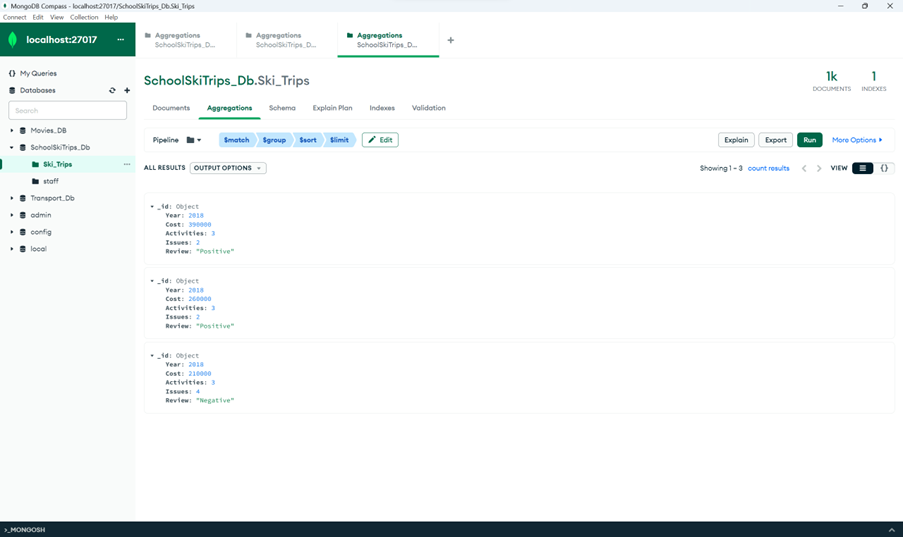This screenshot has width=903, height=537.
Task: Go to previous results page
Action: (x=804, y=168)
